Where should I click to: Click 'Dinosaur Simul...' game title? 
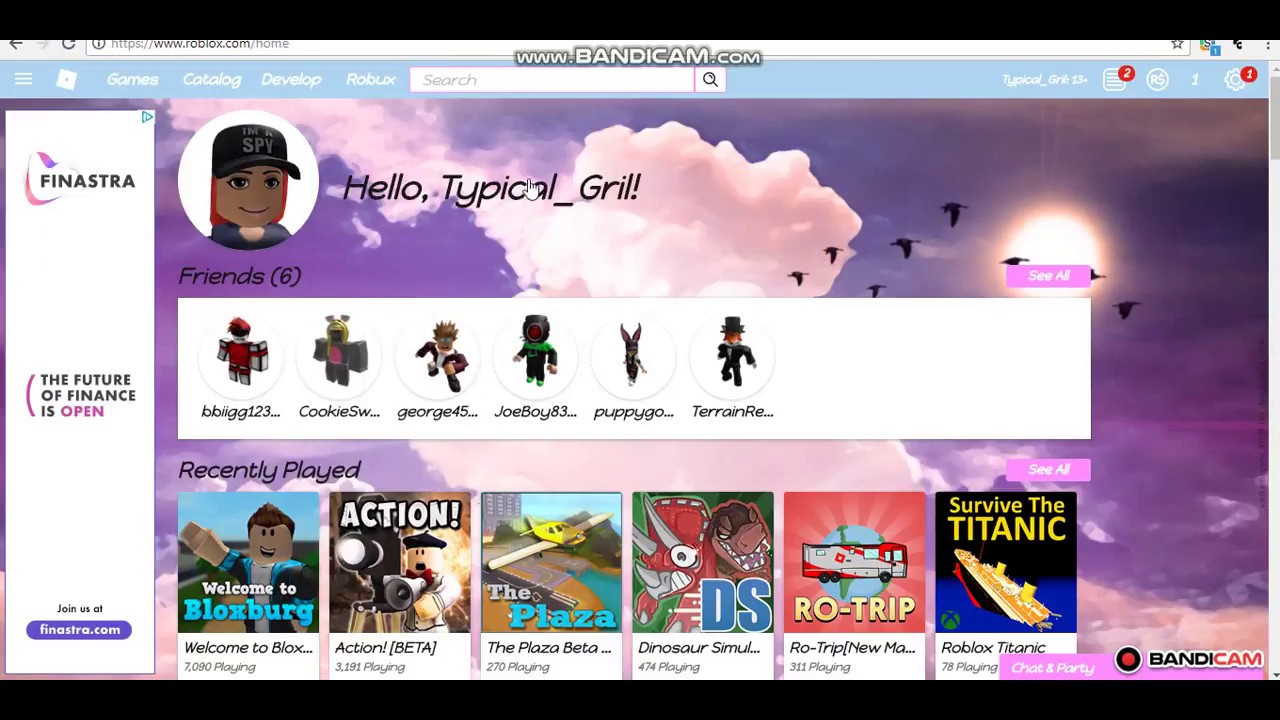[x=699, y=648]
